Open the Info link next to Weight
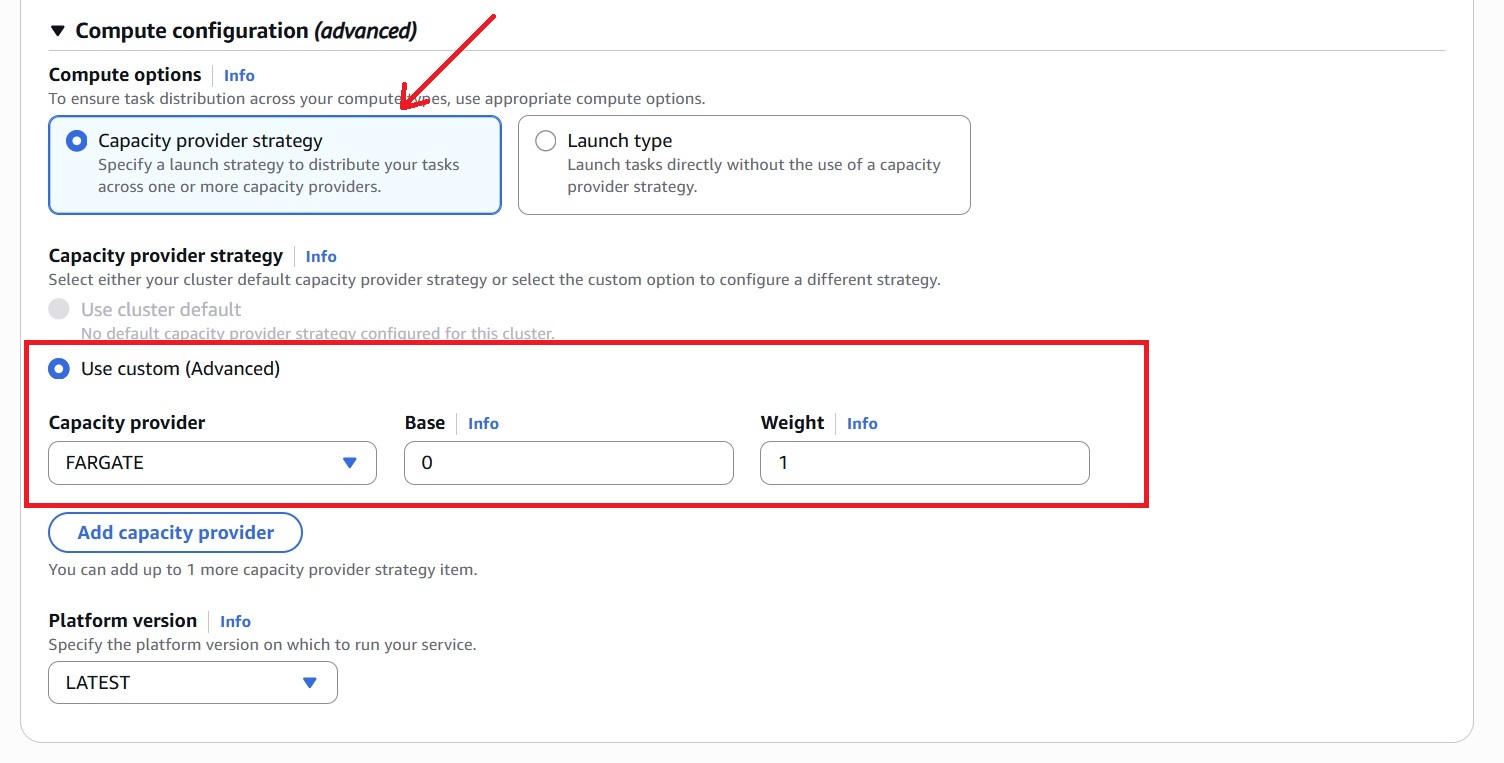The width and height of the screenshot is (1504, 763). tap(862, 423)
